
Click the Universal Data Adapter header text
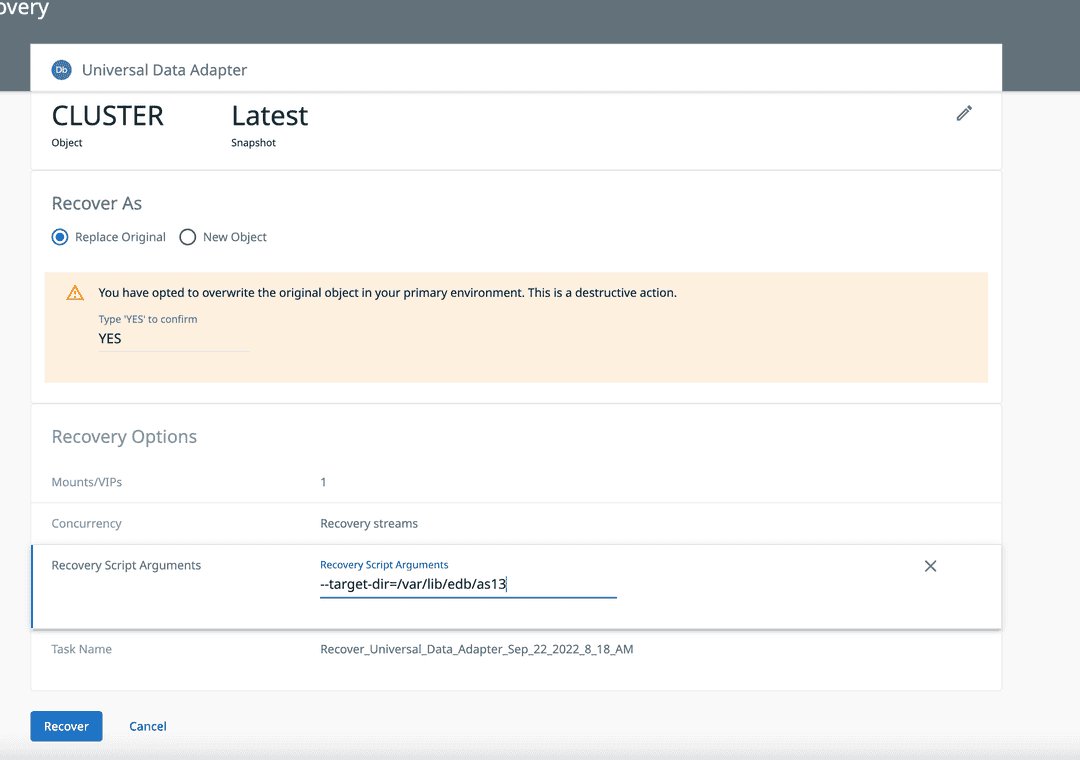164,69
